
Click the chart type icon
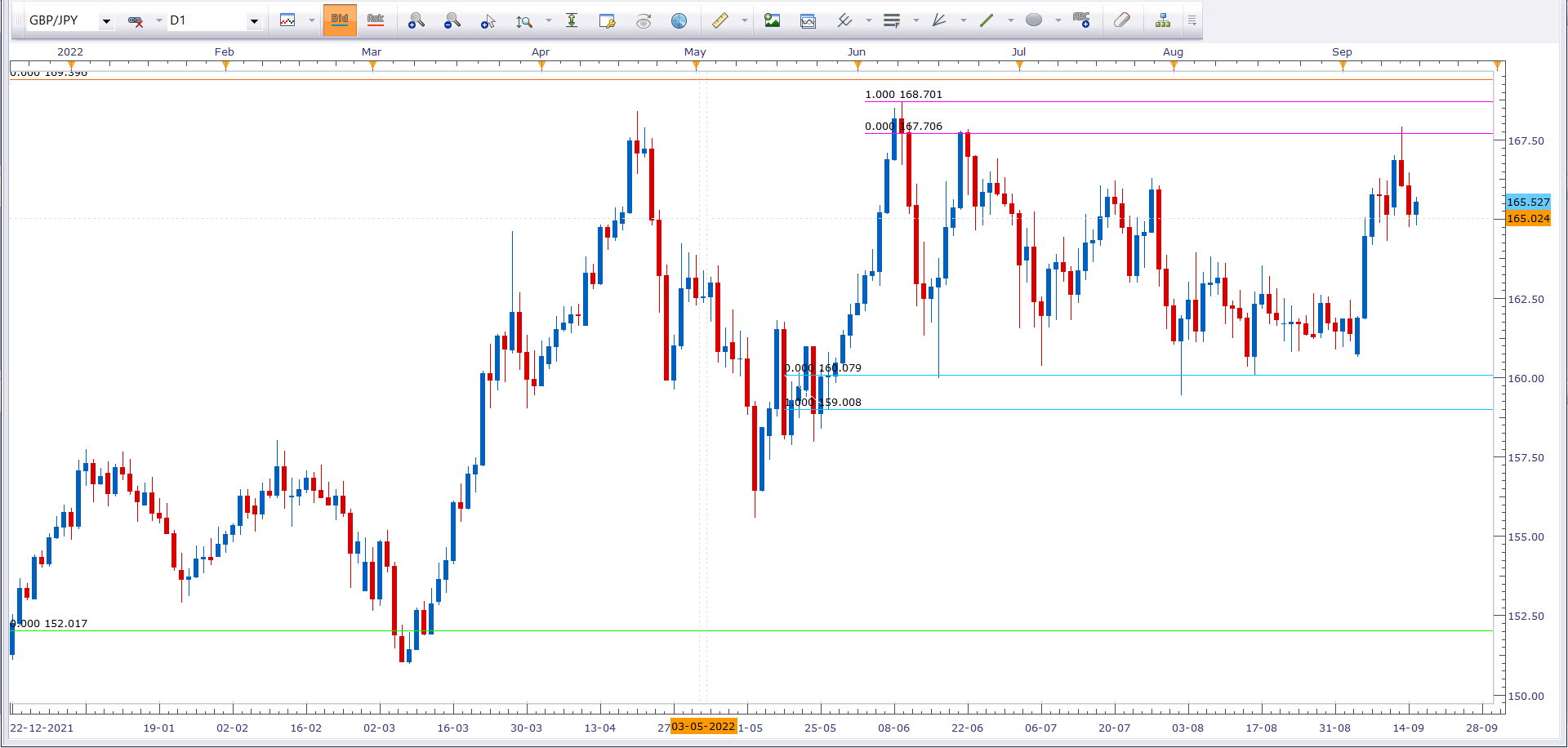(287, 20)
